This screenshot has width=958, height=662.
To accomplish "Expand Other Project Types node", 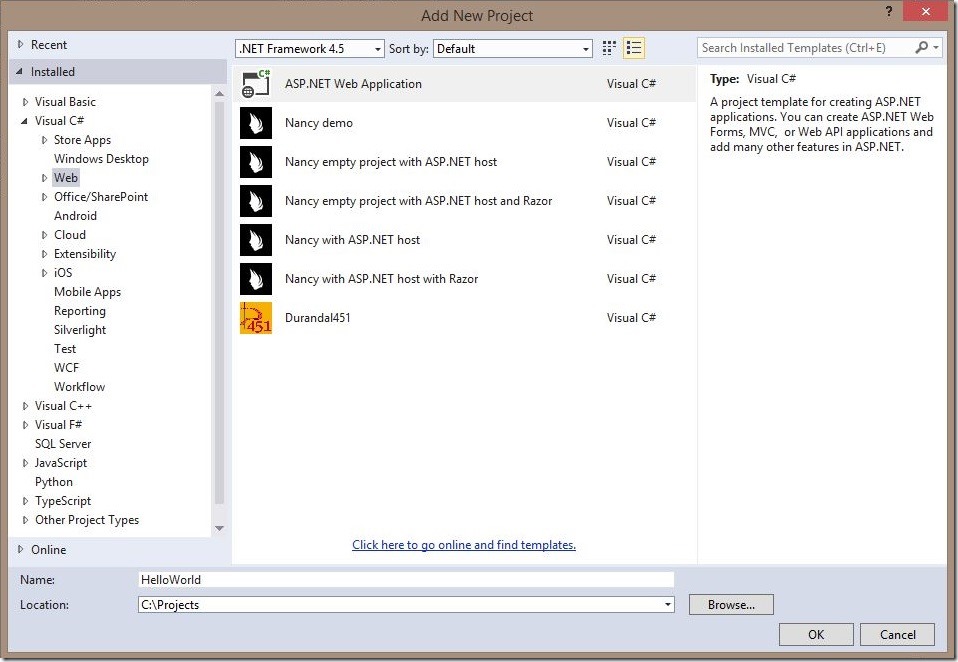I will point(25,520).
